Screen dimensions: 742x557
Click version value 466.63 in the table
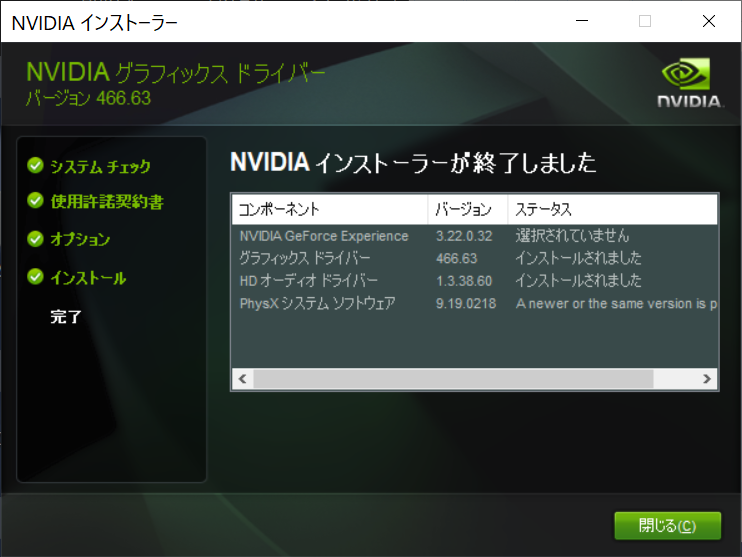point(457,259)
